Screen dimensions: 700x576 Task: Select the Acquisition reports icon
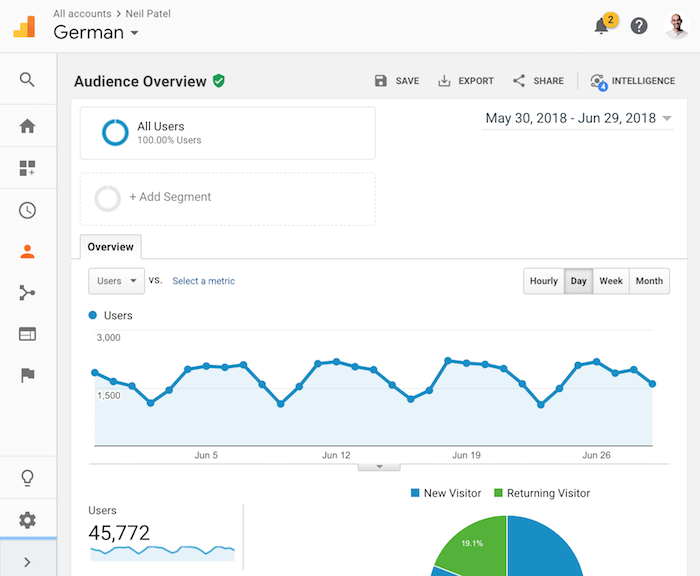tap(27, 293)
